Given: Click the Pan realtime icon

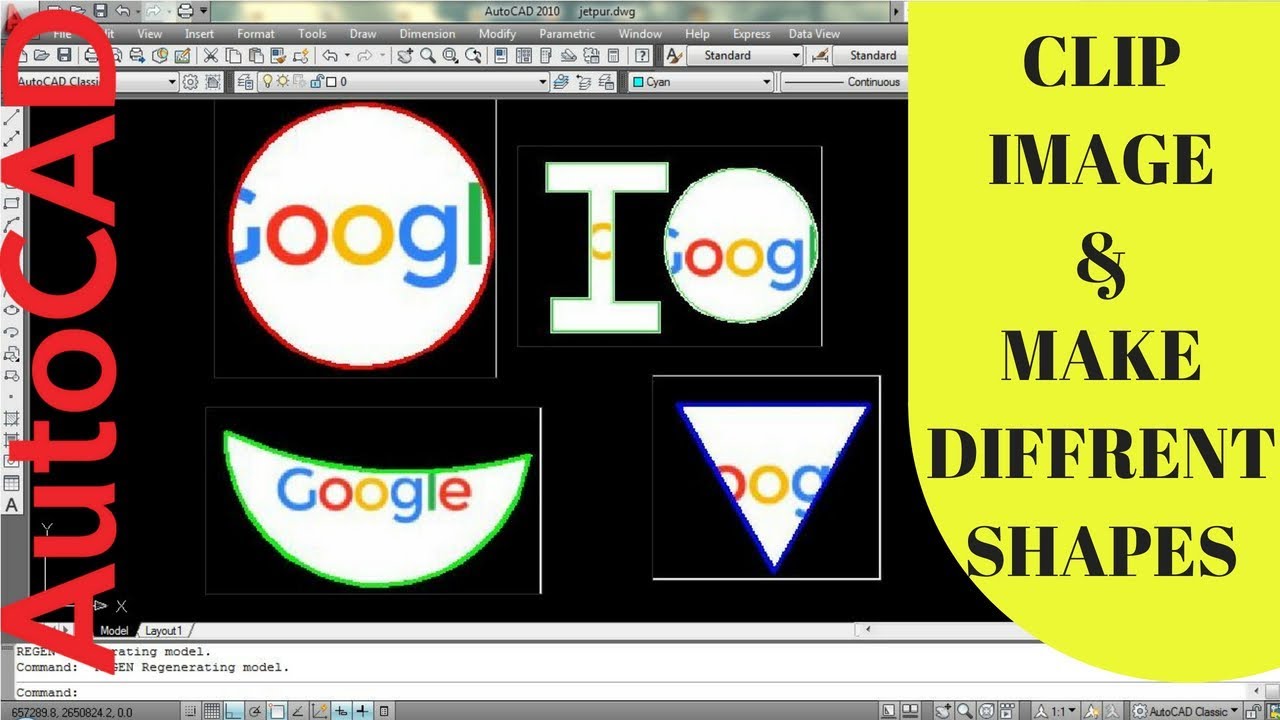Looking at the screenshot, I should click(405, 55).
